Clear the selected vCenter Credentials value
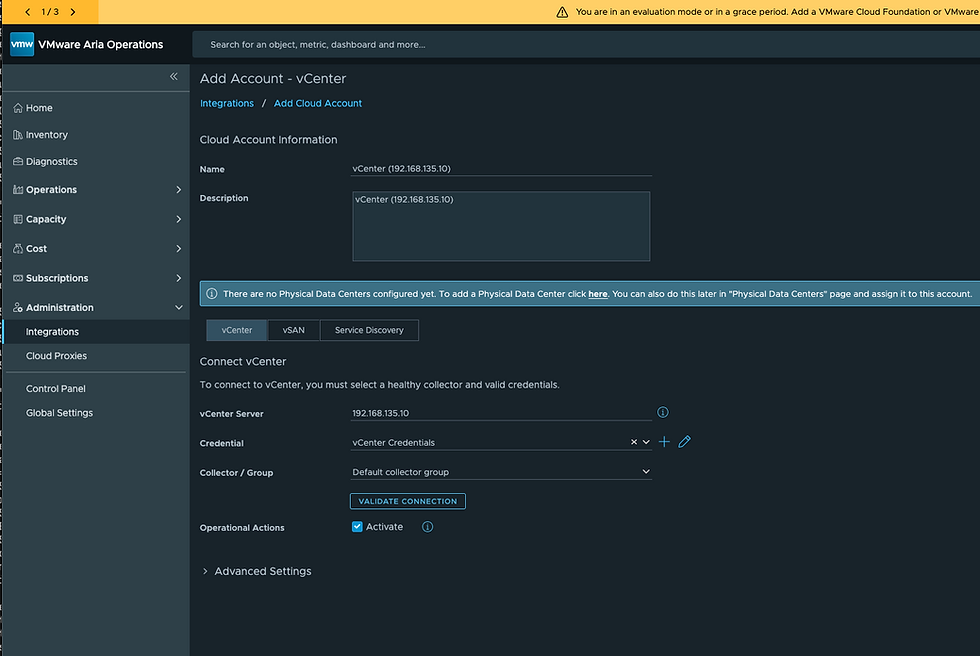980x656 pixels. click(634, 442)
